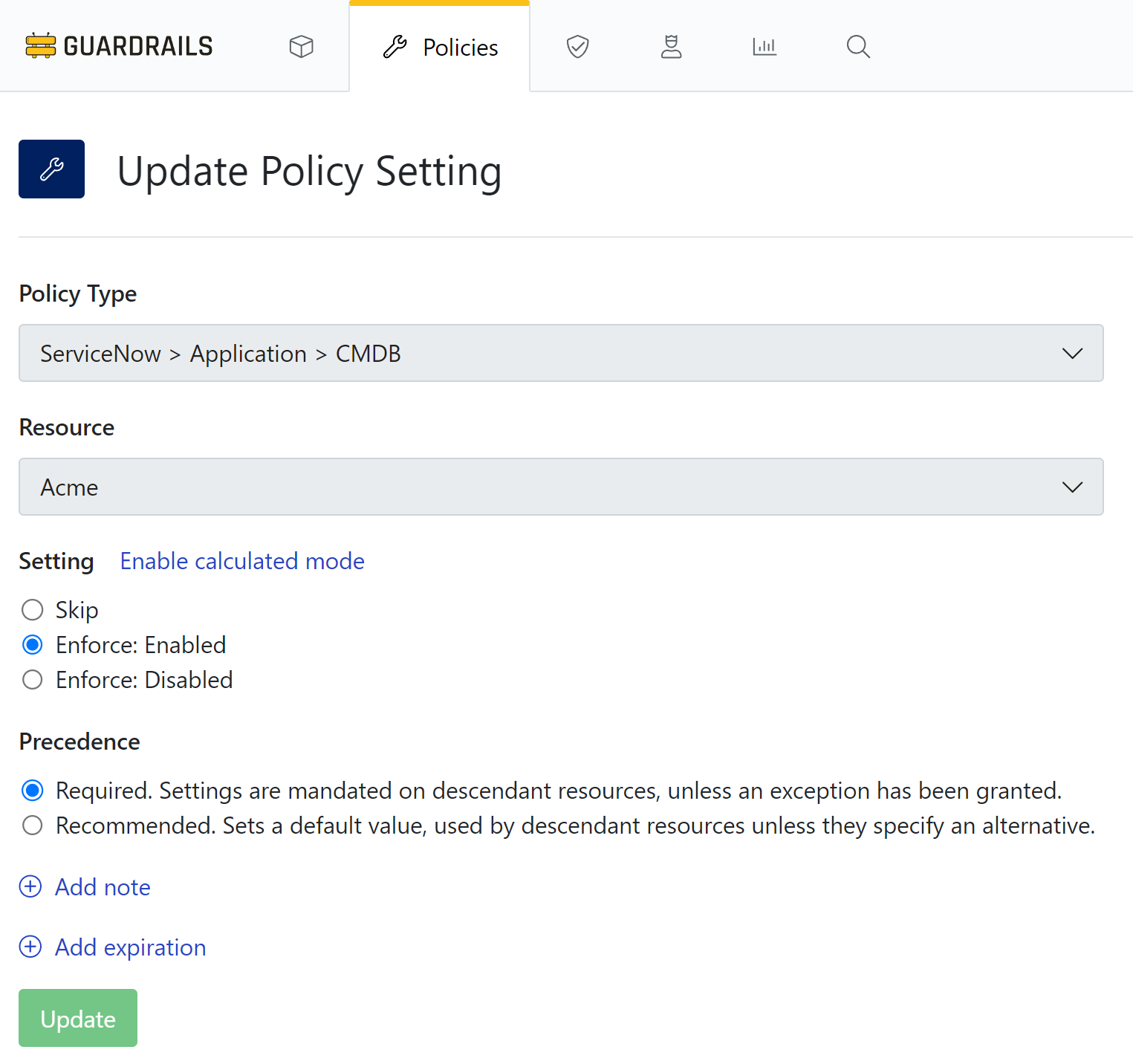Click the wrench icon beside Update Policy Setting

(51, 169)
